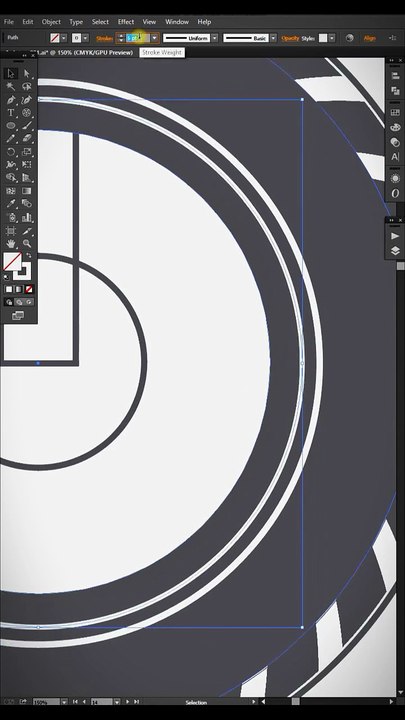The image size is (405, 720).
Task: Select the Pencil tool
Action: pos(11,138)
